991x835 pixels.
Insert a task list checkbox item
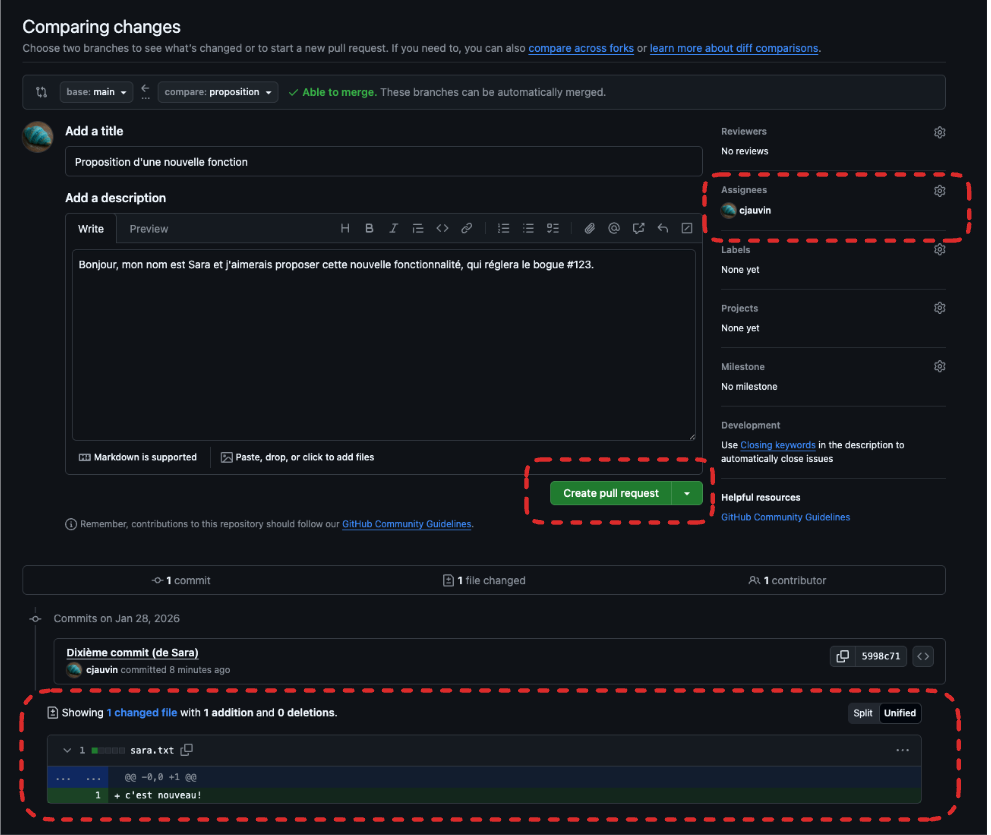(x=553, y=229)
